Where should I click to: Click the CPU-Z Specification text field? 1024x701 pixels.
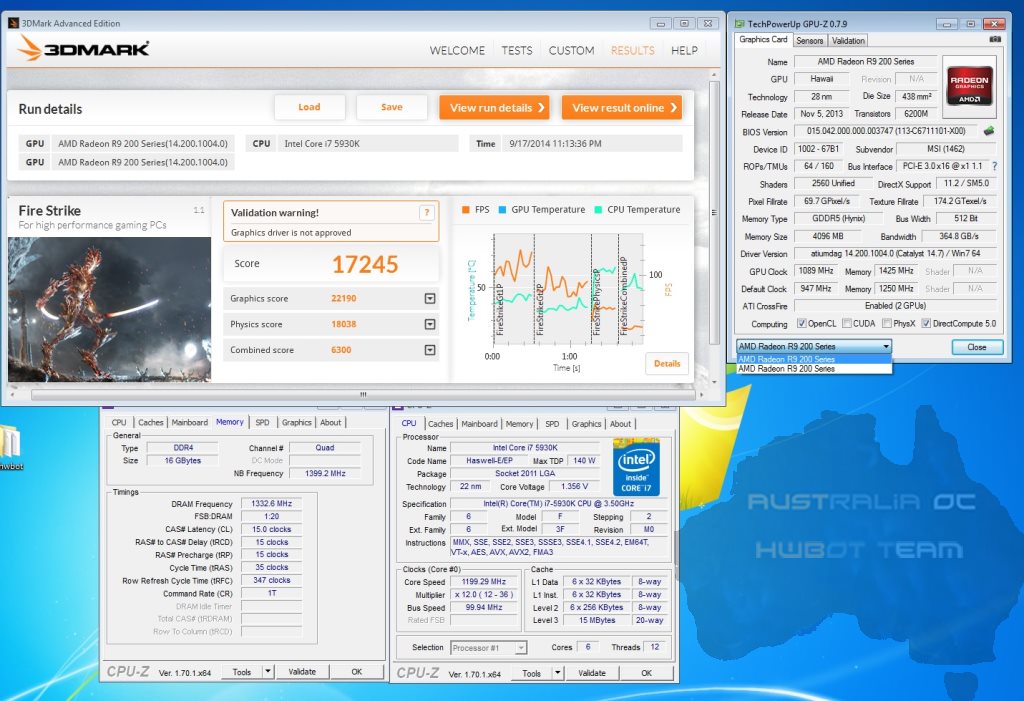click(558, 504)
